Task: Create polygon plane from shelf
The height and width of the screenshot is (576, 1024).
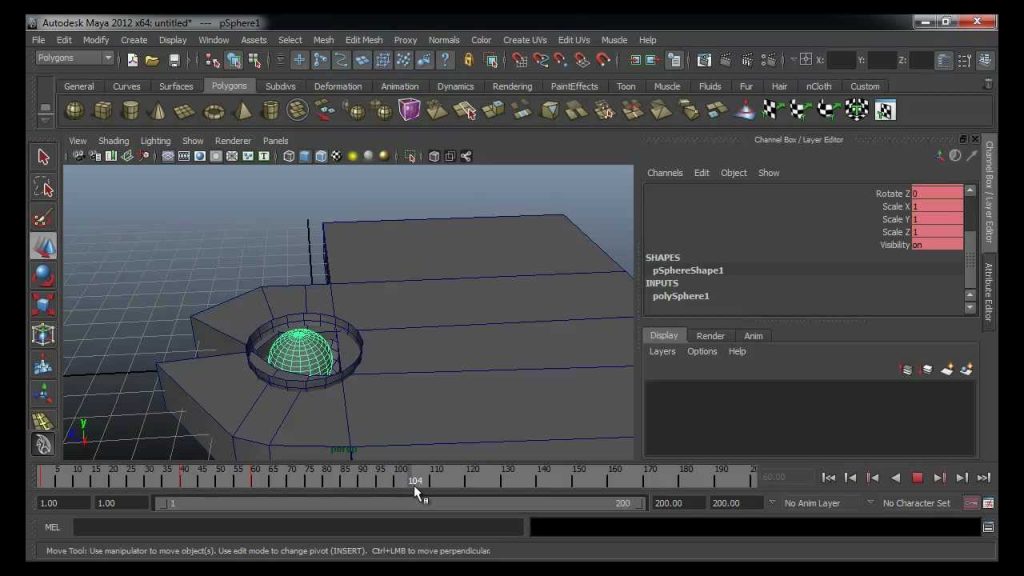Action: [x=185, y=110]
